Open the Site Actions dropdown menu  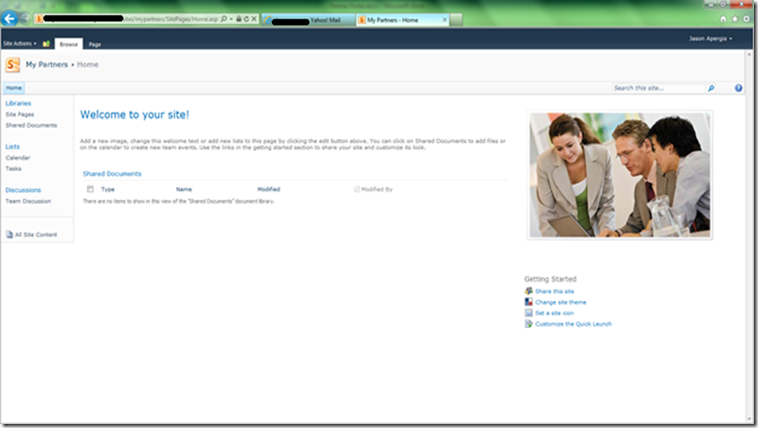[x=20, y=44]
